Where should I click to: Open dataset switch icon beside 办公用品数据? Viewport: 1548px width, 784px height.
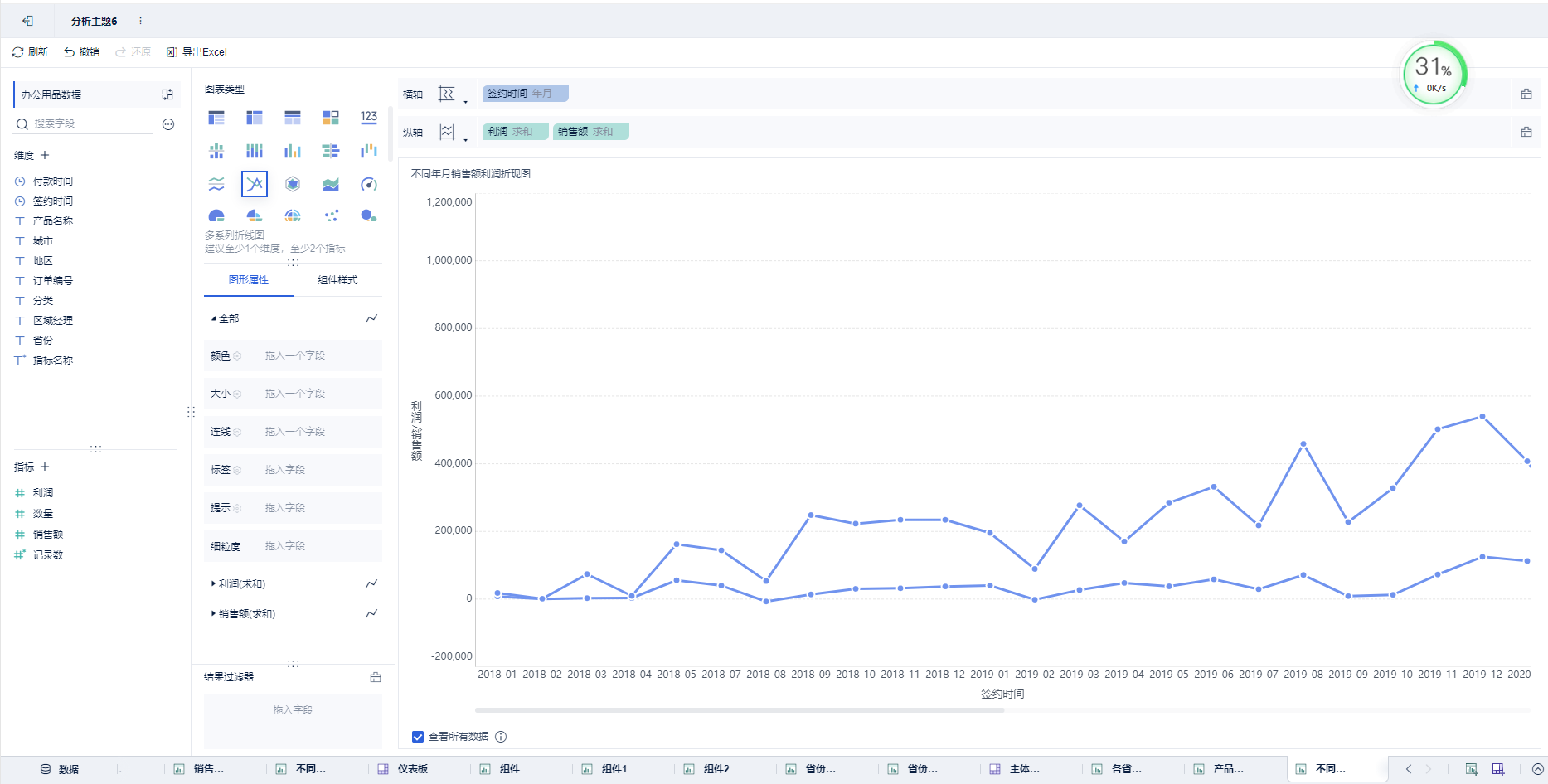tap(167, 94)
